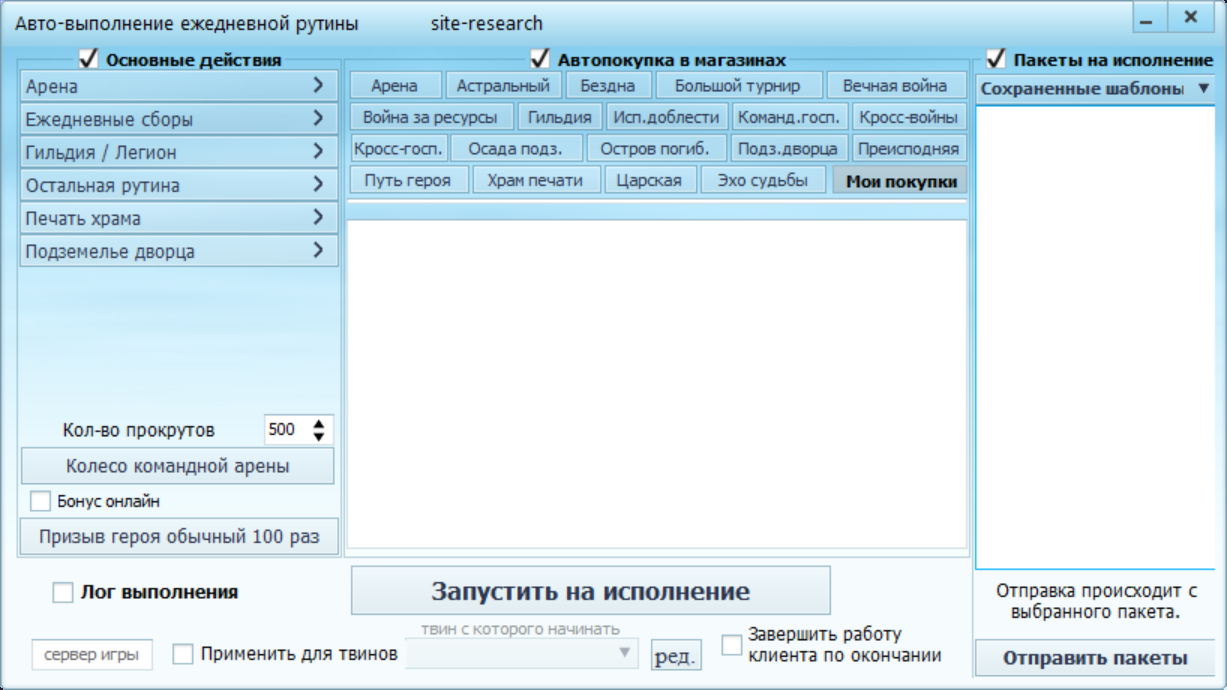
Task: Minimize the window
Action: click(x=1147, y=18)
